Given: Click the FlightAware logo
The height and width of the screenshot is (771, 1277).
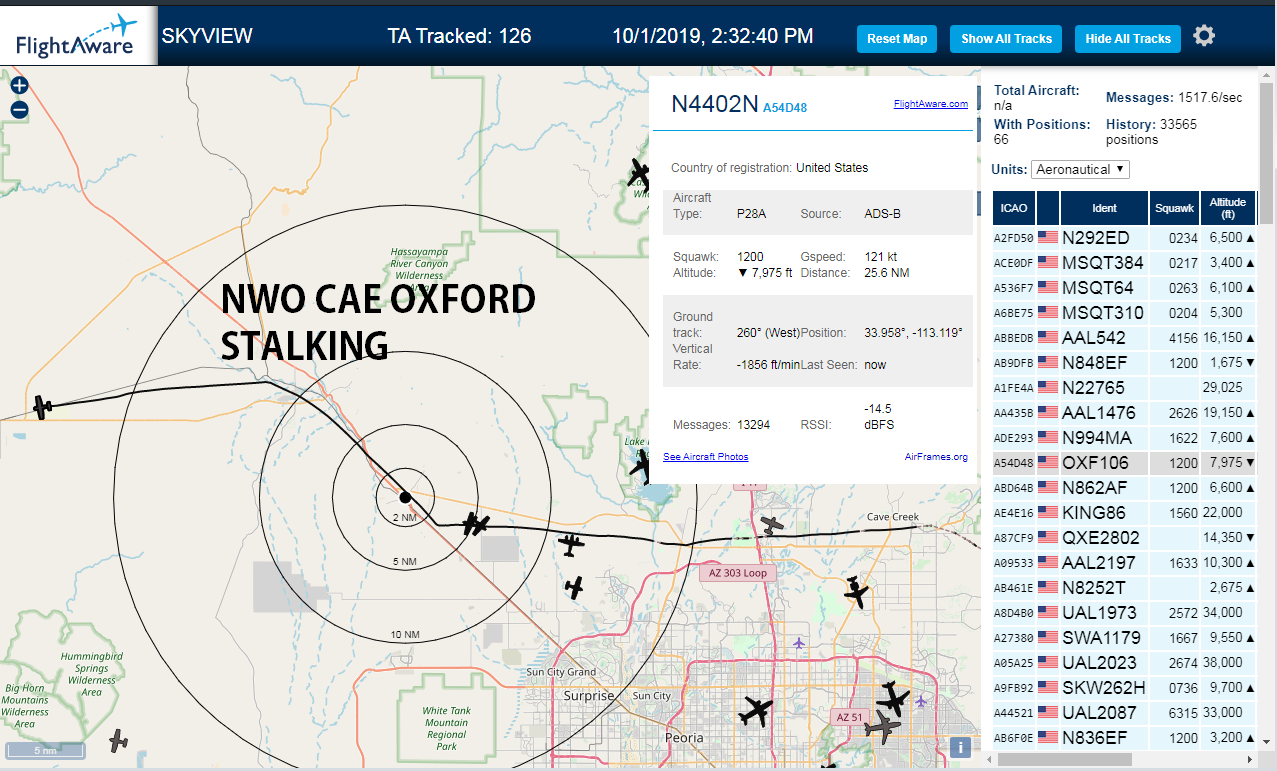Looking at the screenshot, I should coord(78,35).
